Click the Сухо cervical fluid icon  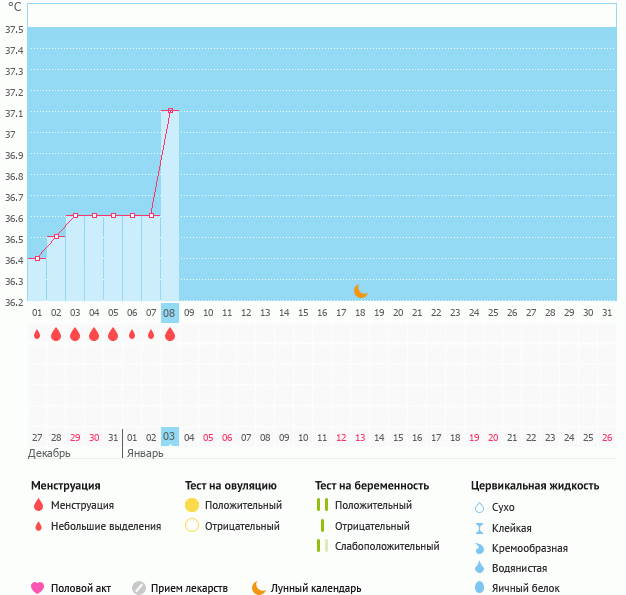(479, 508)
